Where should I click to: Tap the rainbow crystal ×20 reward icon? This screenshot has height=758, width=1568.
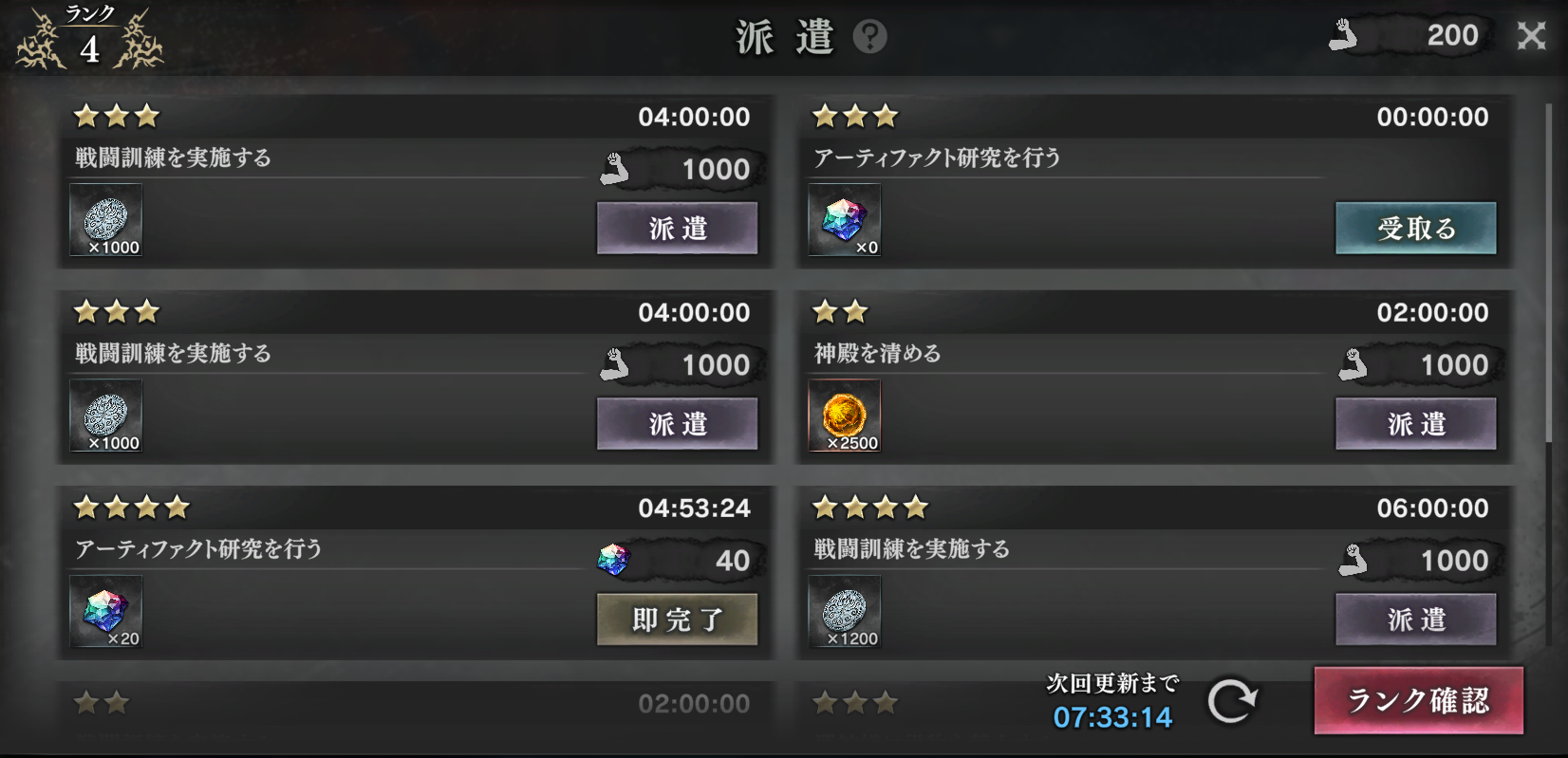105,611
